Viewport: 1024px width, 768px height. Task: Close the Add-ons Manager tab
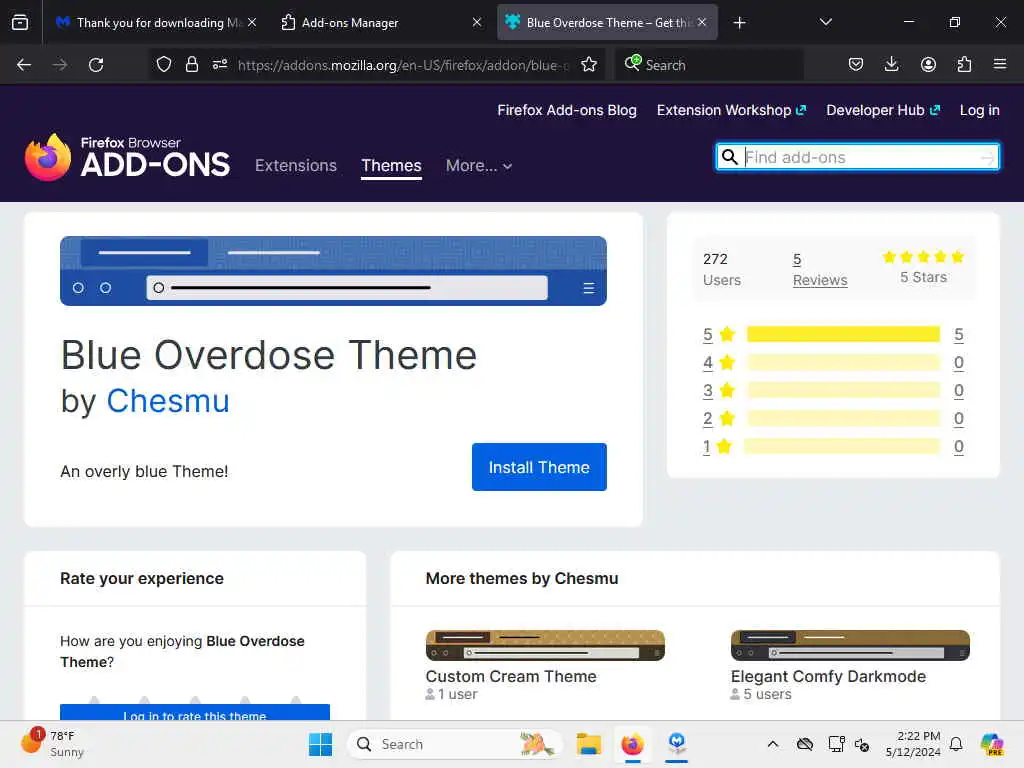click(477, 22)
